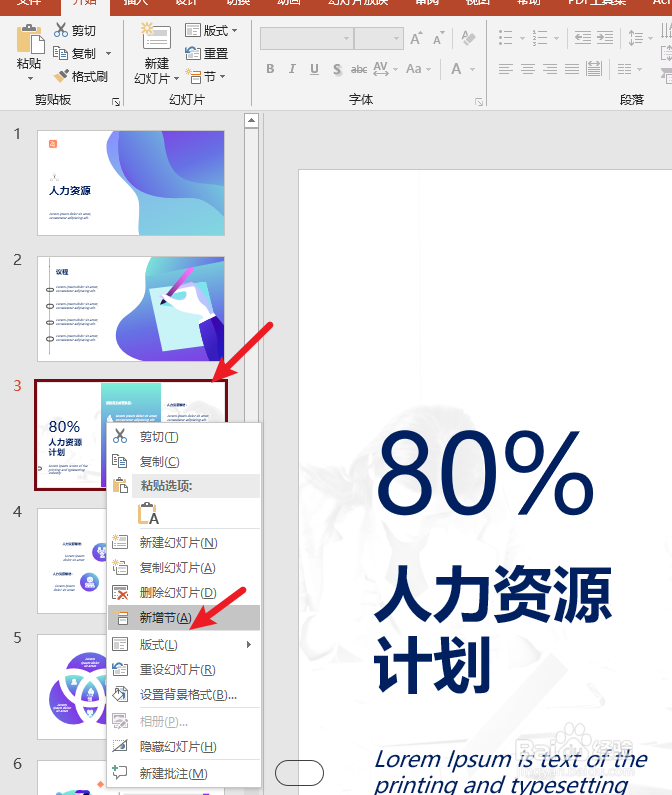Screen dimensions: 672x795
Task: Click the line spacing icon
Action: pyautogui.click(x=635, y=38)
